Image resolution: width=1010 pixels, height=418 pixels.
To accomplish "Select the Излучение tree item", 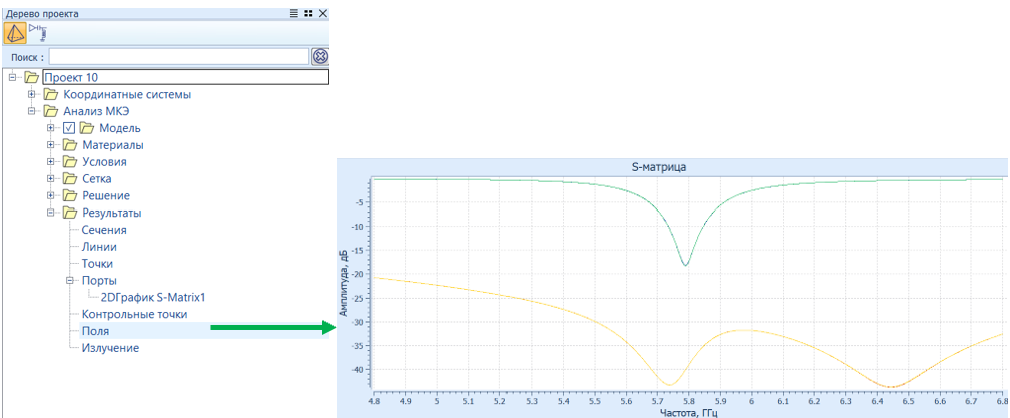I will pyautogui.click(x=110, y=348).
